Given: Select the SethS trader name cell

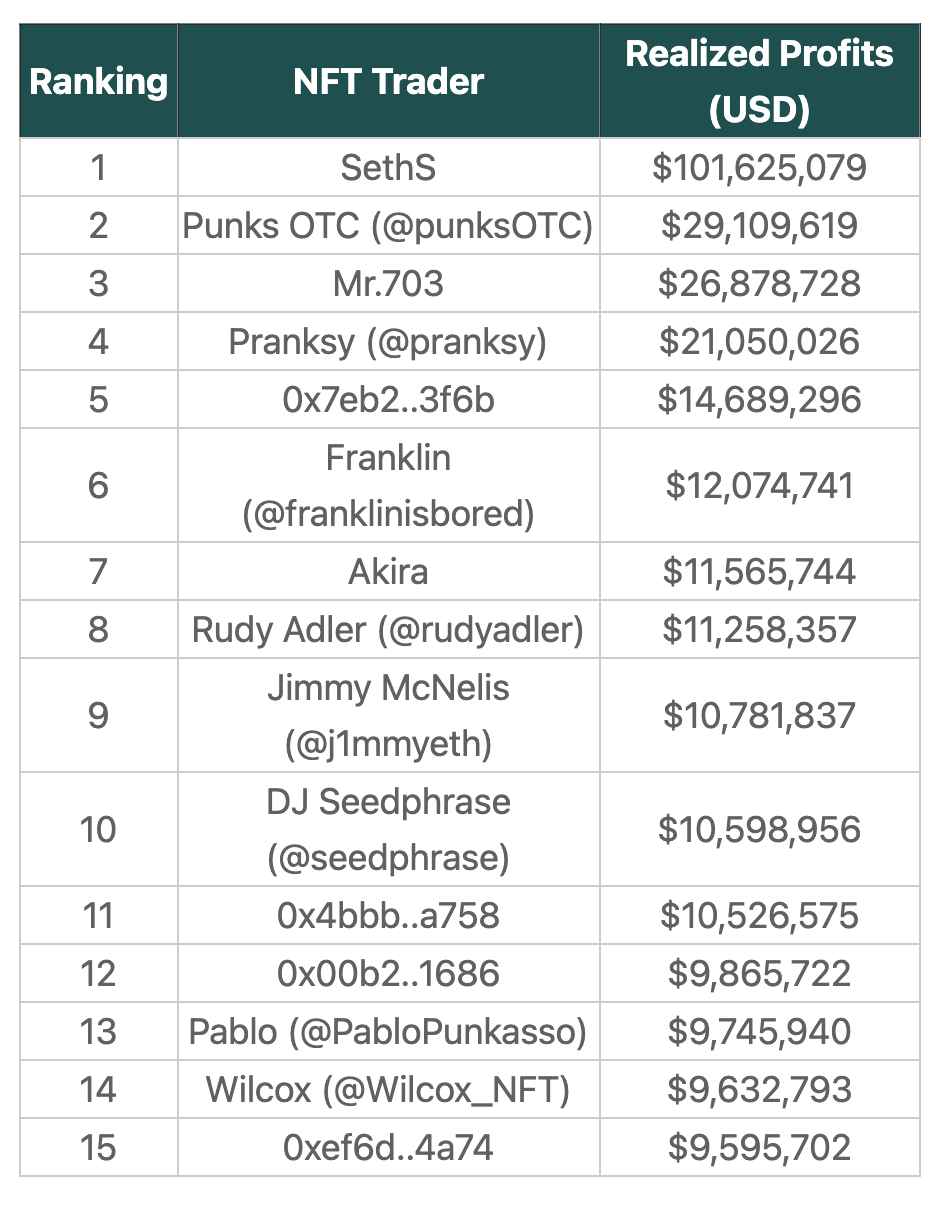Looking at the screenshot, I should (388, 168).
